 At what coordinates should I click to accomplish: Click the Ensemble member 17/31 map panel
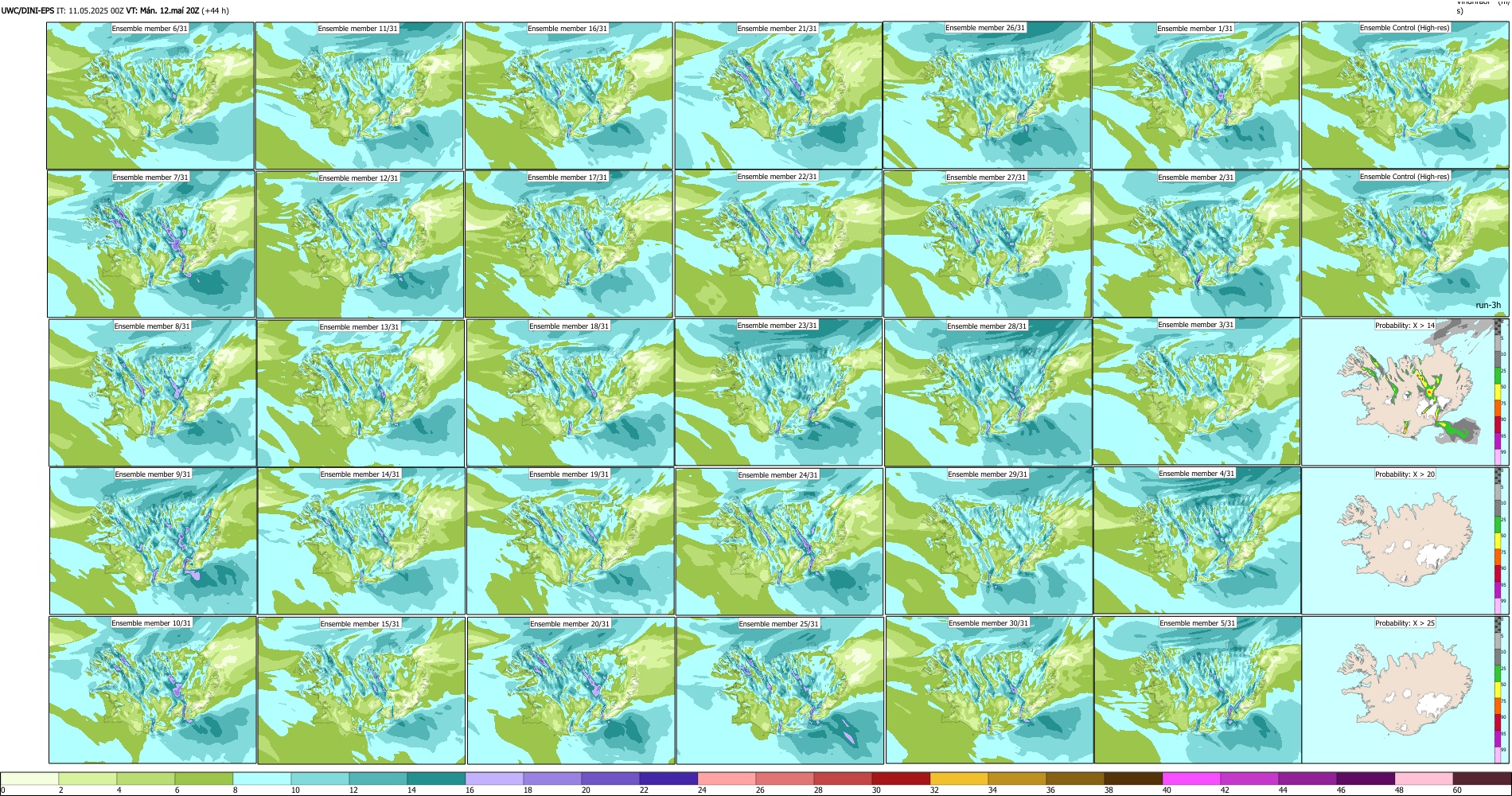pos(569,244)
